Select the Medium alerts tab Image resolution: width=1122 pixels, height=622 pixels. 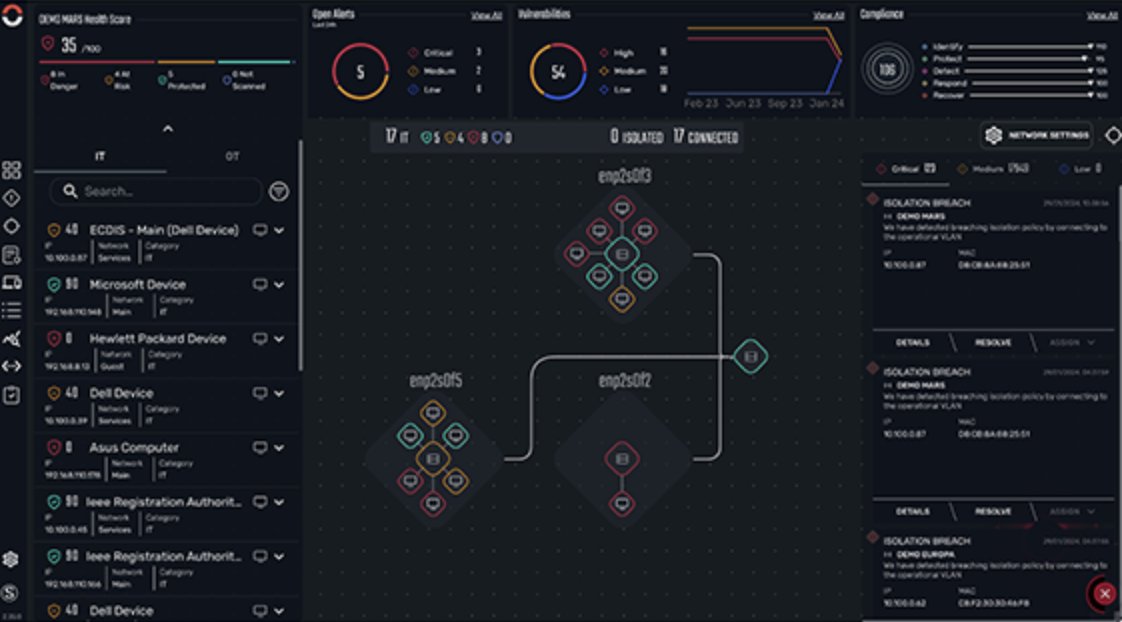pos(993,169)
